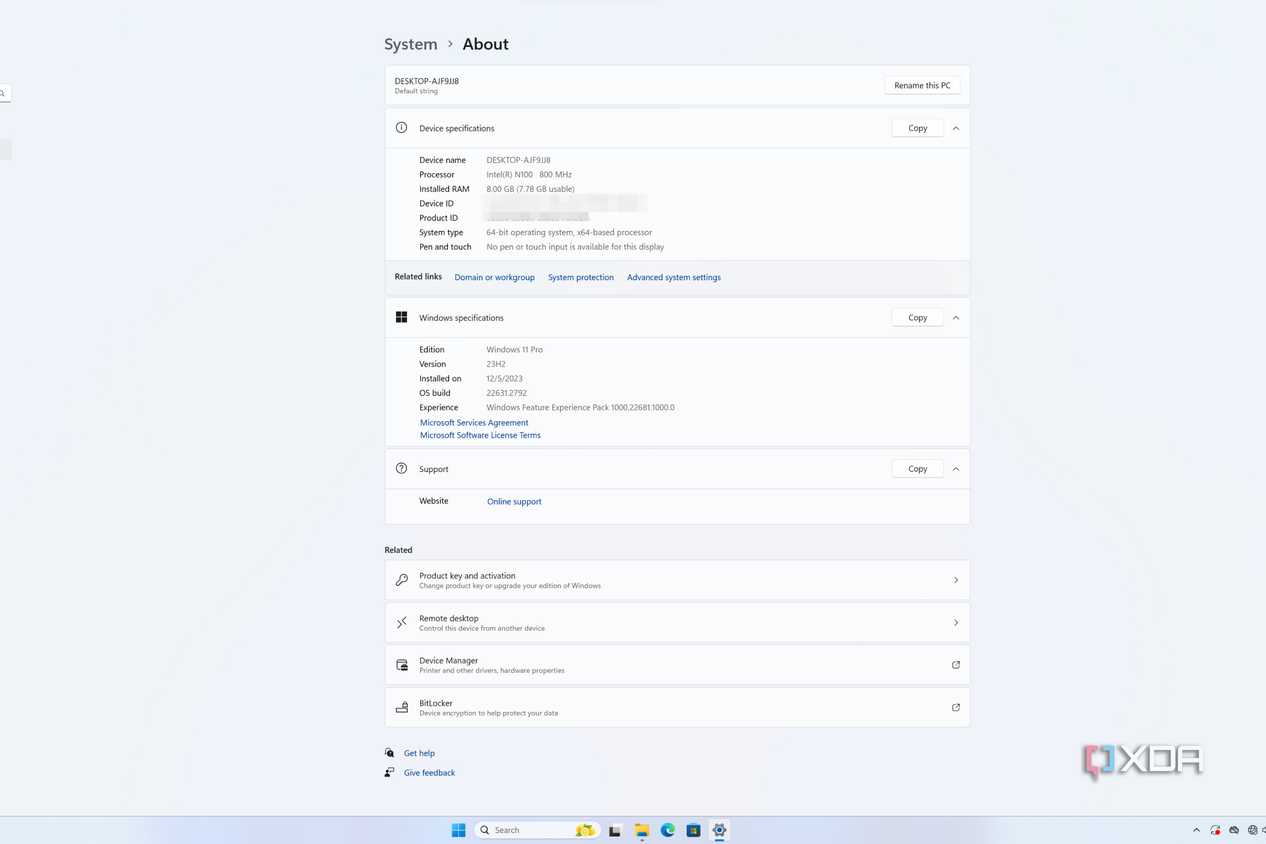Collapse the Windows specifications section
Viewport: 1266px width, 844px height.
coord(955,317)
